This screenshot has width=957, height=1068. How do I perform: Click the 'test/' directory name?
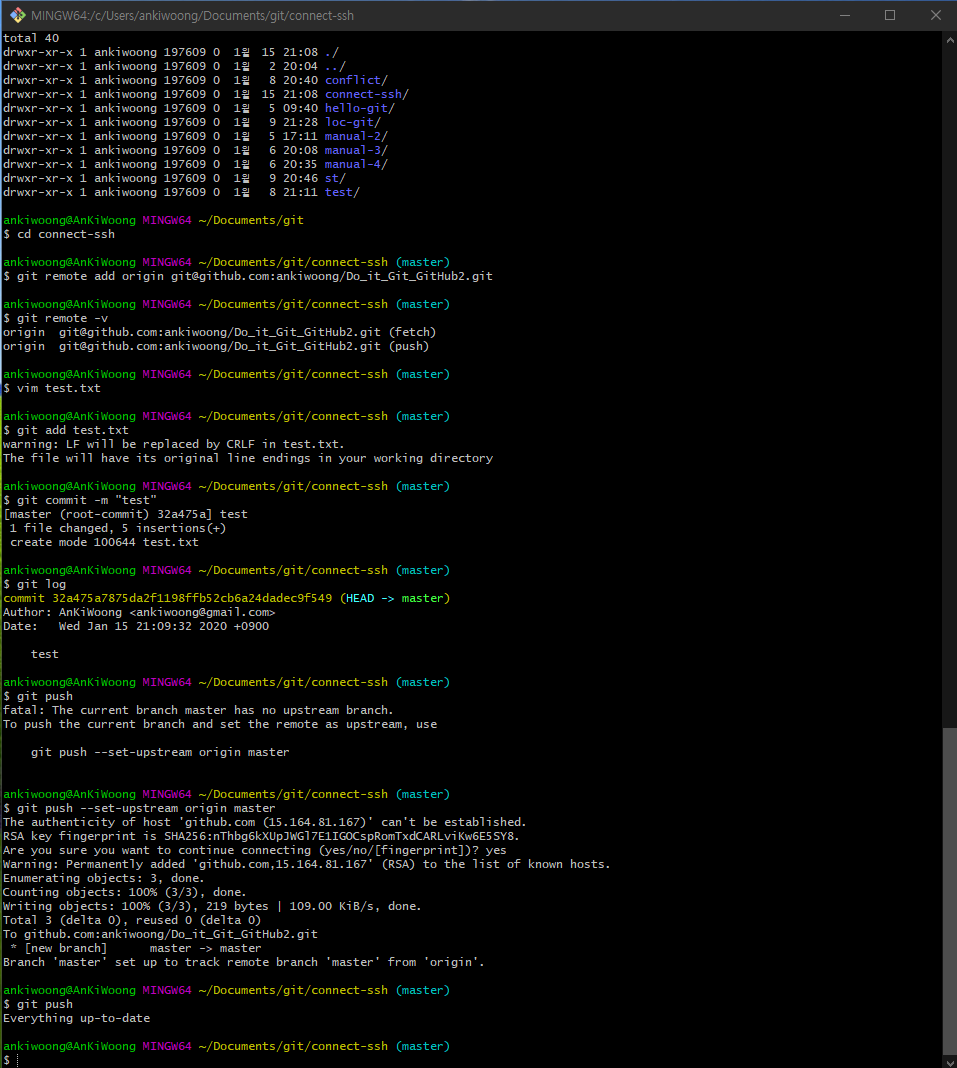point(342,192)
